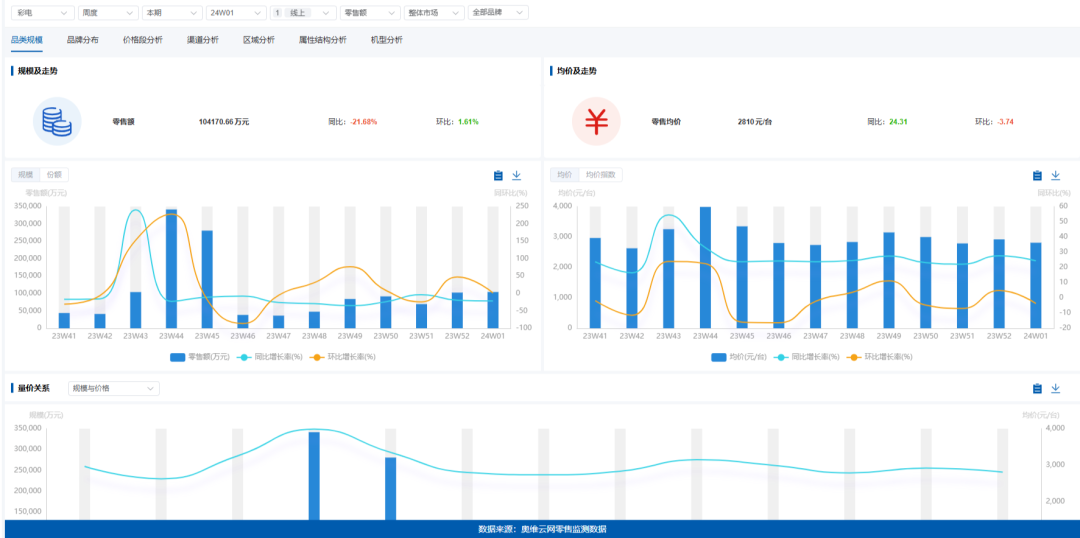Expand the 24W01 week selector
Image resolution: width=1080 pixels, height=538 pixels.
point(236,13)
